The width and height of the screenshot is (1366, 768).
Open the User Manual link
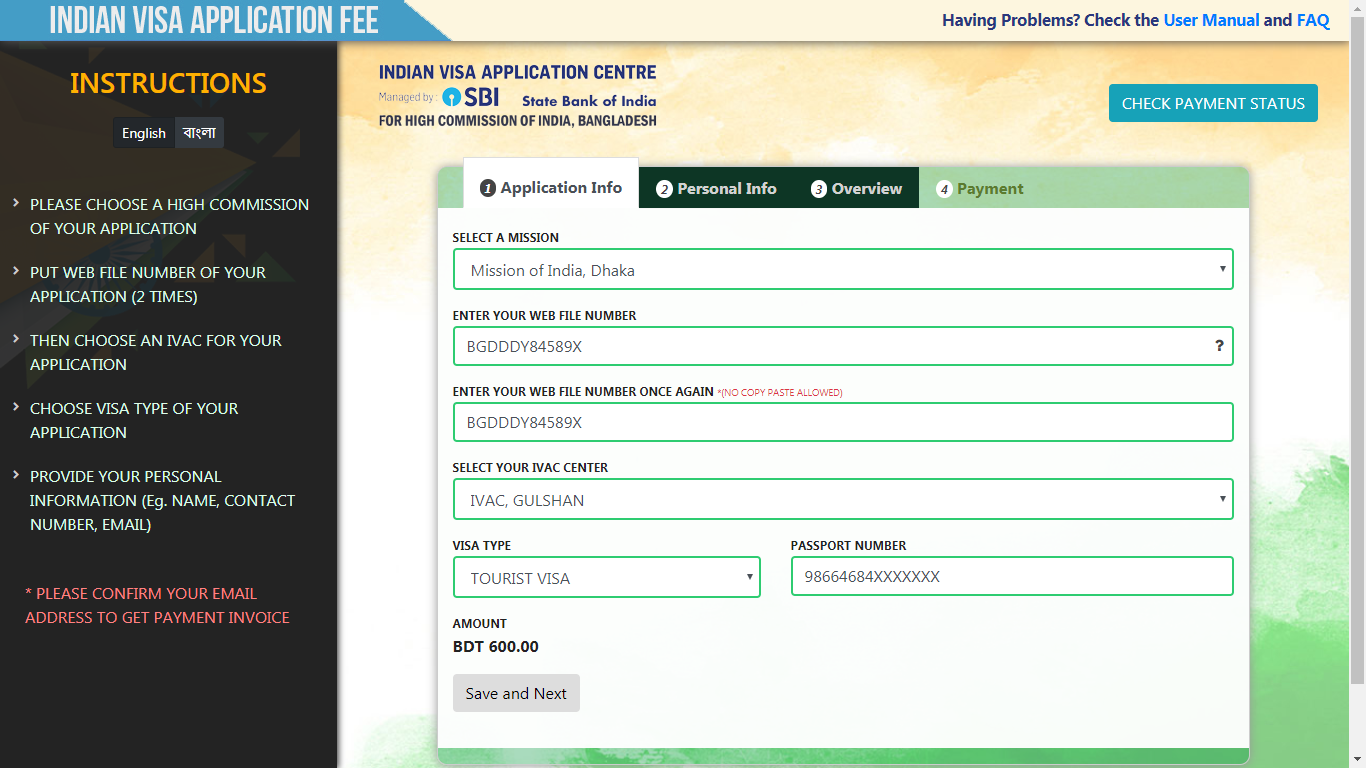1211,19
